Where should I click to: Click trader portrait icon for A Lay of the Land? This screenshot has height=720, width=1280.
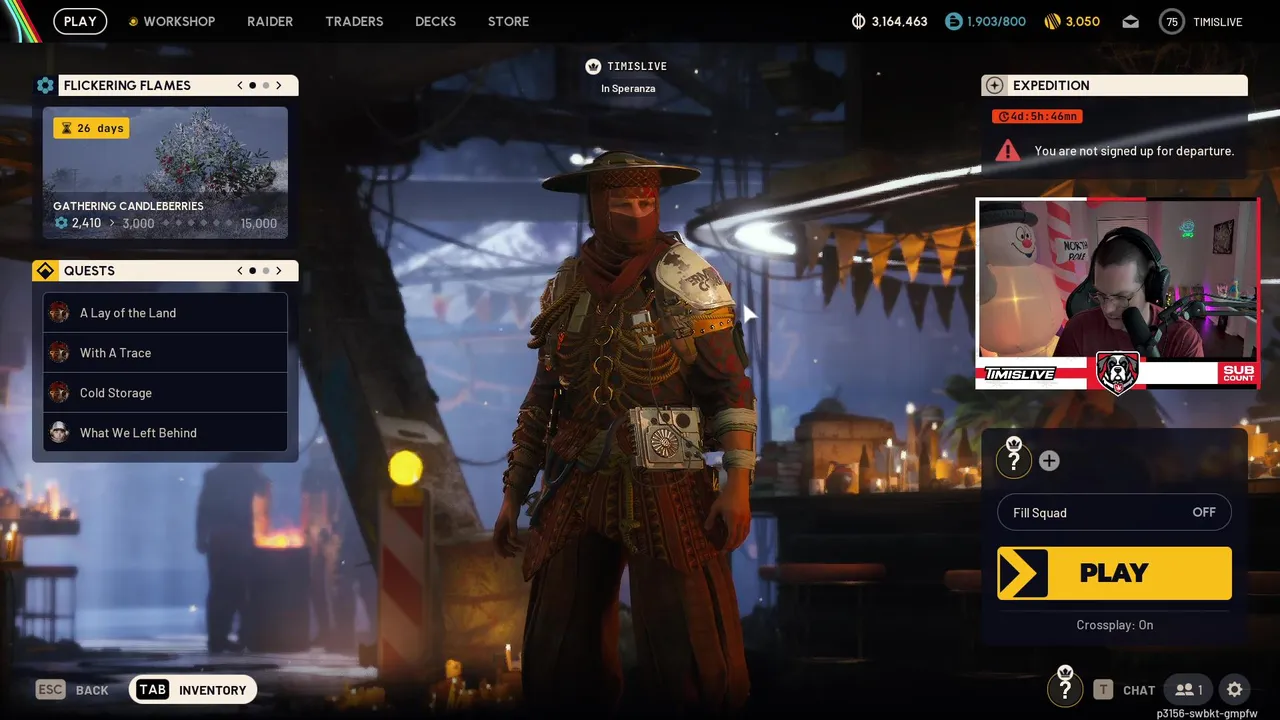pos(59,313)
